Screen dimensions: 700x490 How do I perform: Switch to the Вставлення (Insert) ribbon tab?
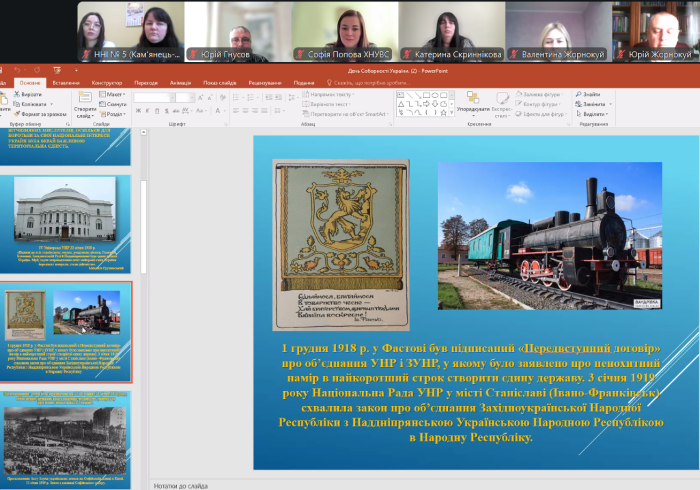point(65,83)
